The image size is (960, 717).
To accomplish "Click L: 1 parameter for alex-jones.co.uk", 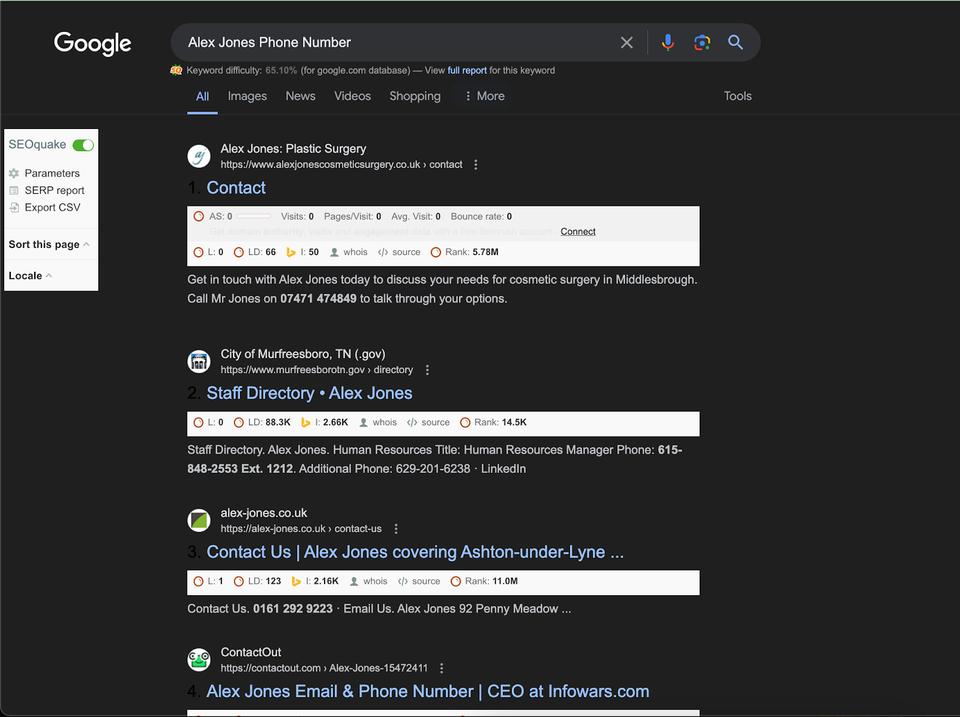I will pyautogui.click(x=208, y=581).
